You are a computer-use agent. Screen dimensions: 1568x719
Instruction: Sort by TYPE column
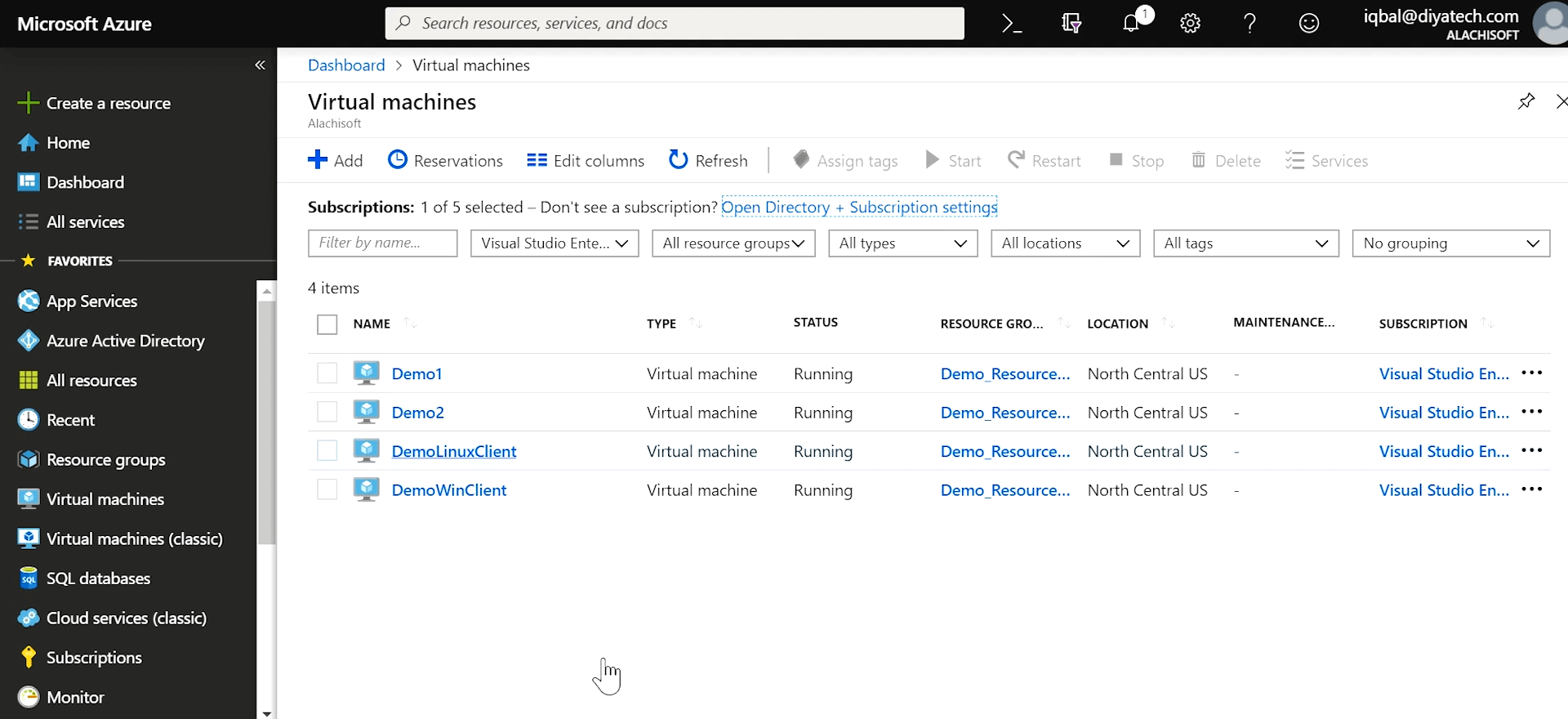[x=661, y=324]
